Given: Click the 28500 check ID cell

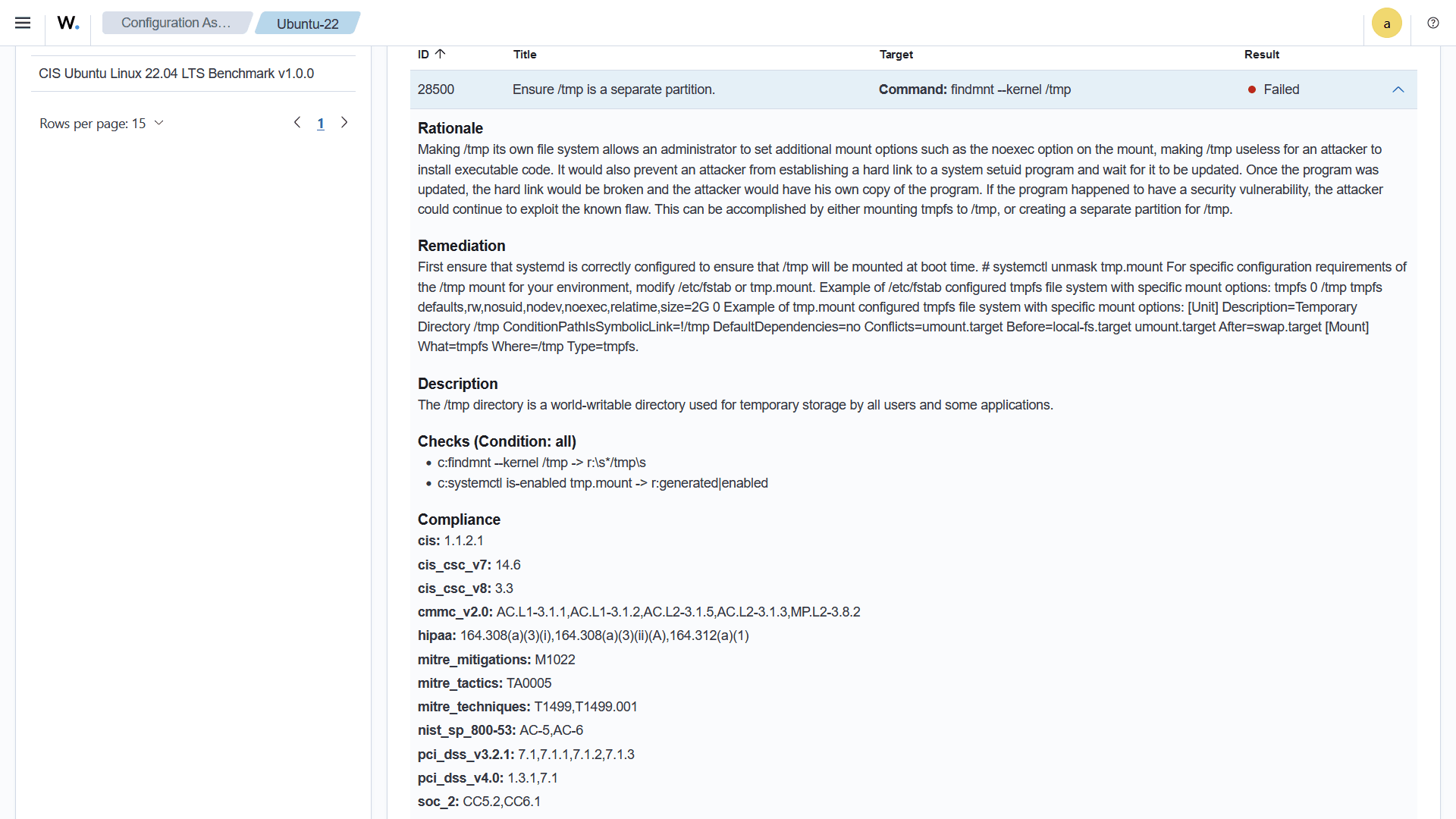Looking at the screenshot, I should [436, 89].
